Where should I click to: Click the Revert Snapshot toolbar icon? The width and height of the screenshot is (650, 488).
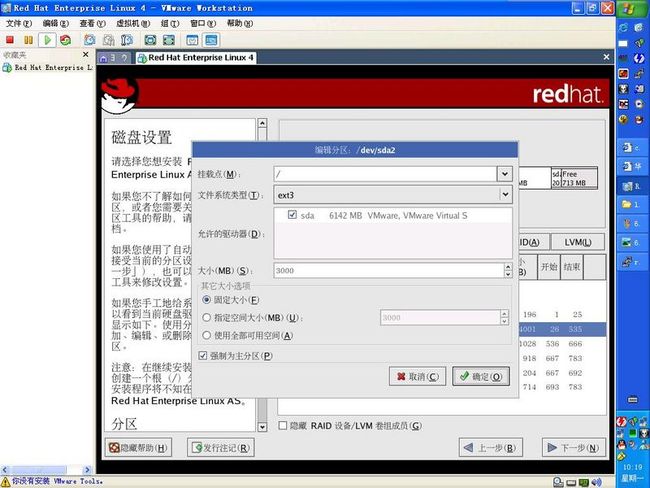109,40
